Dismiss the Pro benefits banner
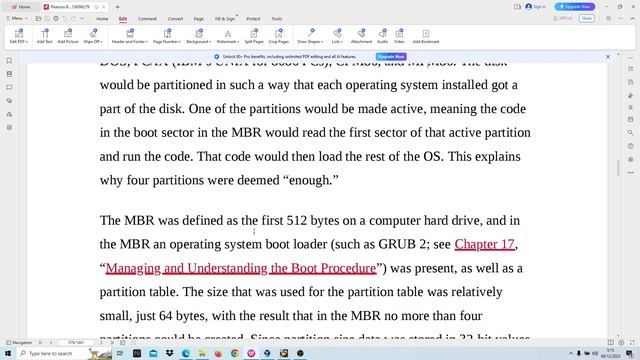This screenshot has width=640, height=360. (x=608, y=57)
